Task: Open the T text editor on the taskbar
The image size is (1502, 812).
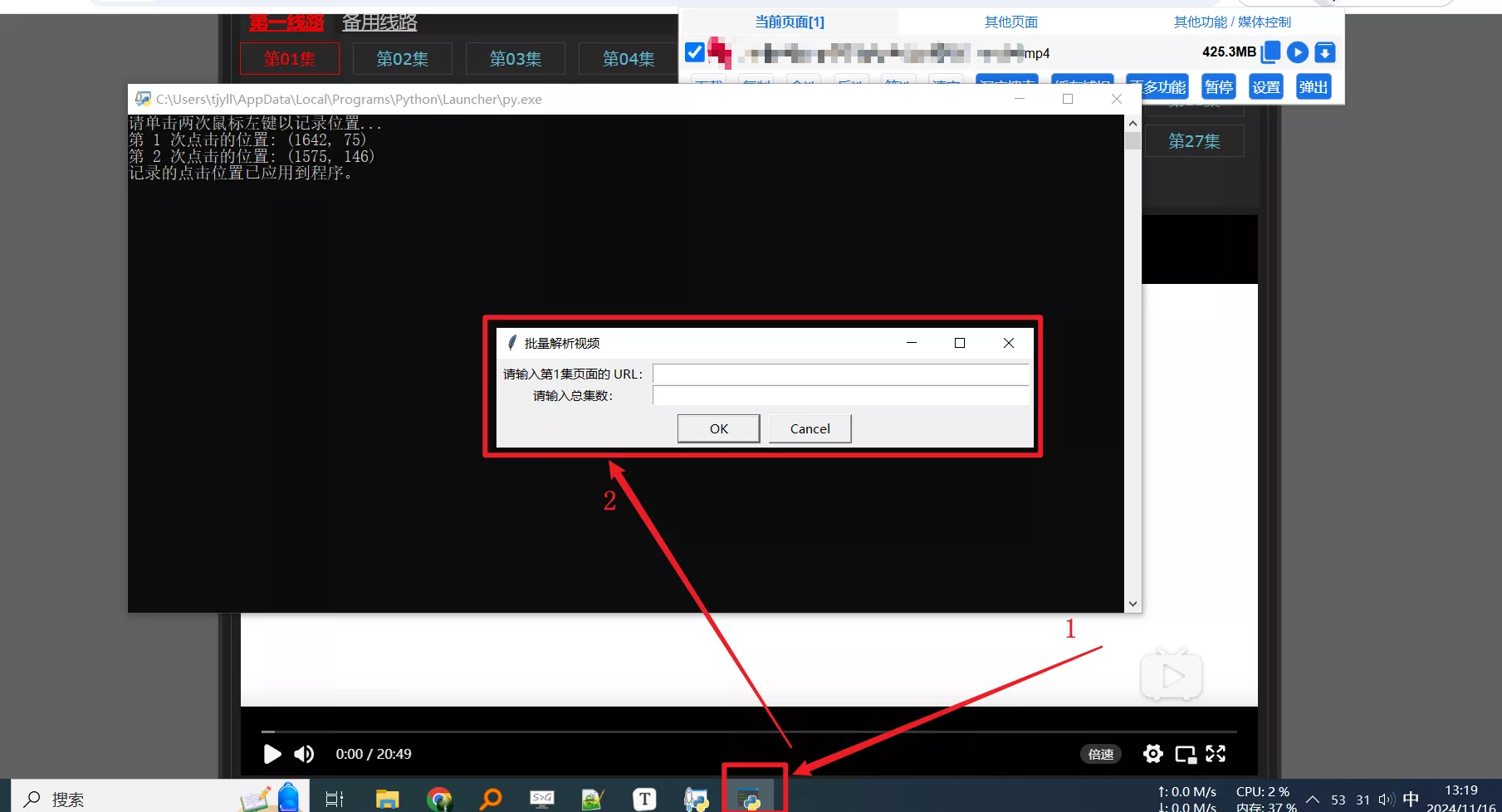Action: coord(644,800)
